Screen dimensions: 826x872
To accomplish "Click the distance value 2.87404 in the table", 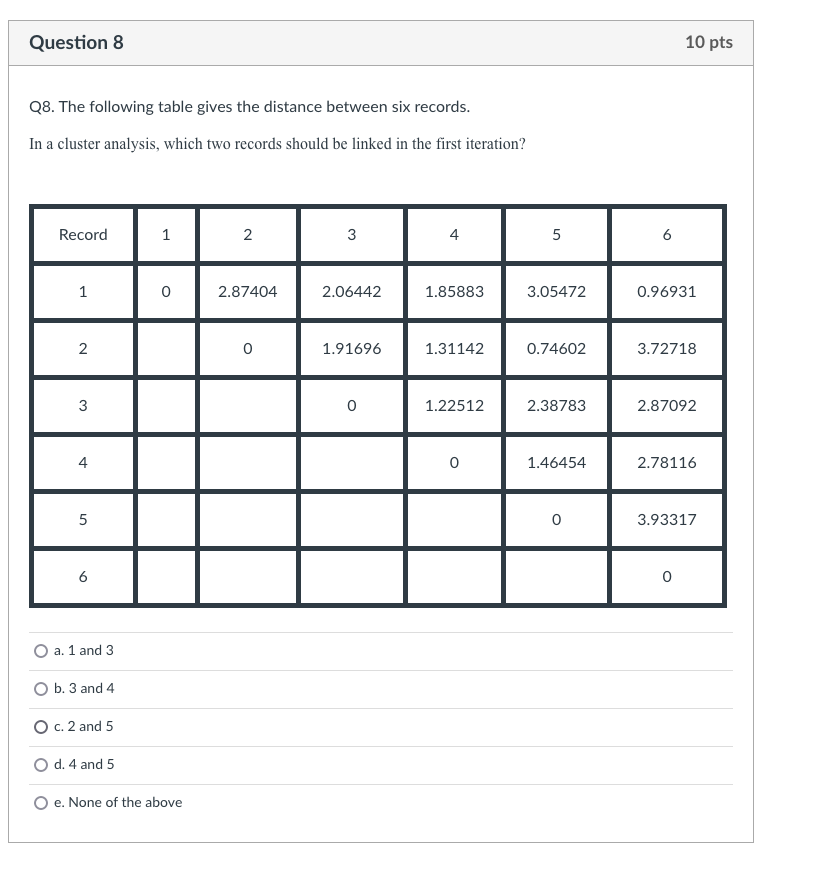I will tap(246, 291).
